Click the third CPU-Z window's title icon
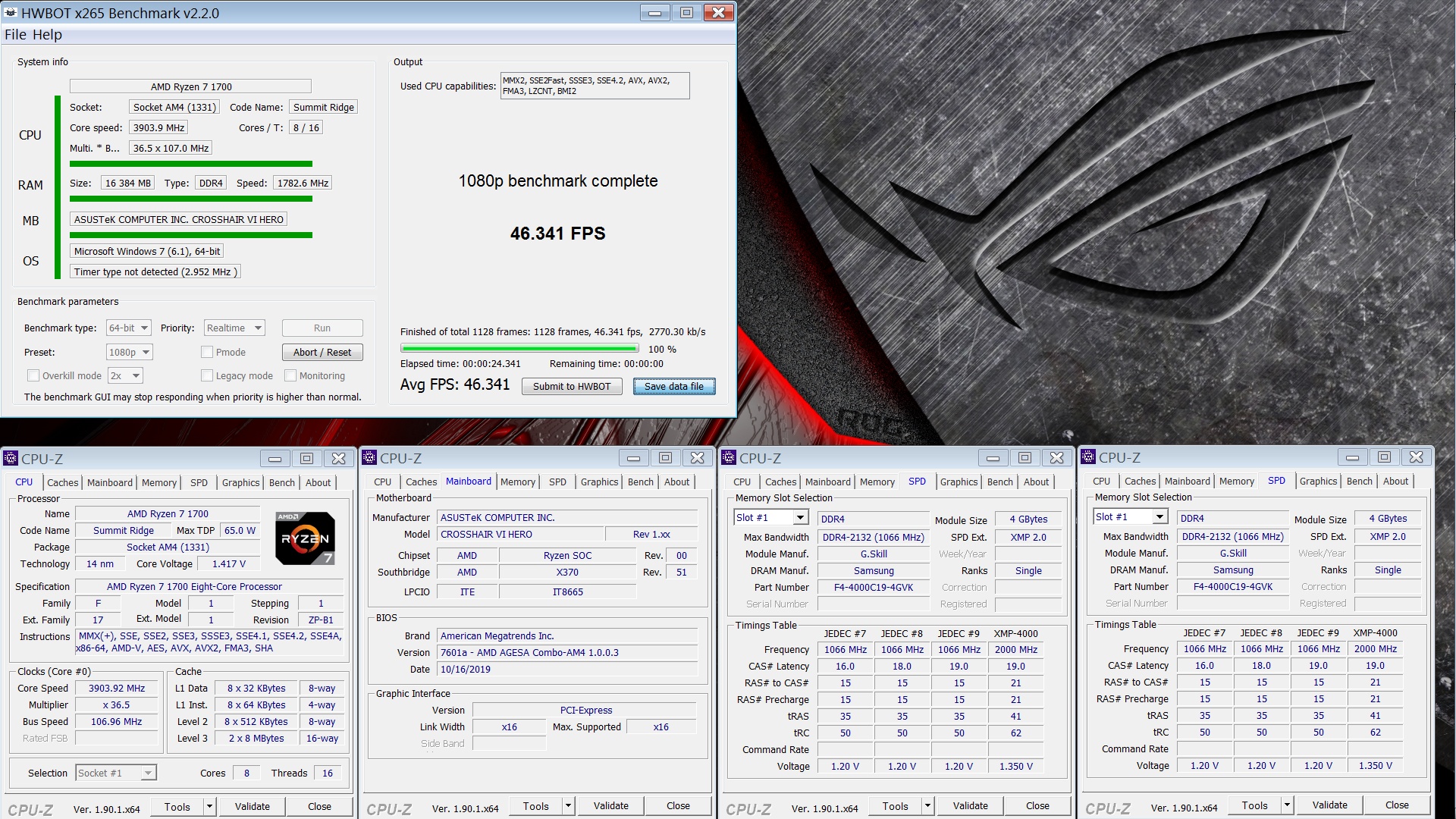 click(x=729, y=457)
